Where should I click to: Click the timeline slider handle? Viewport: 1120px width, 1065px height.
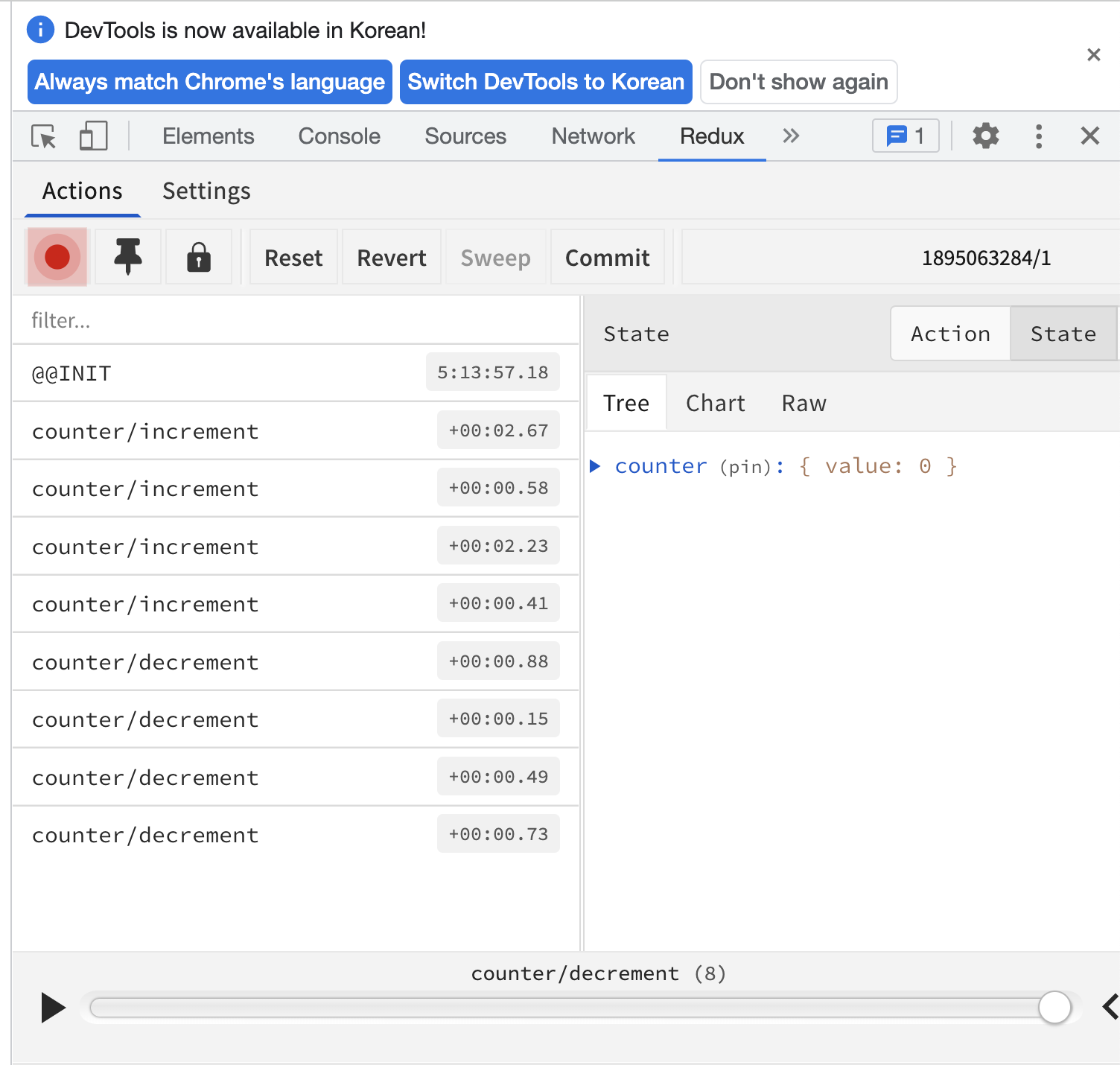tap(1054, 1008)
